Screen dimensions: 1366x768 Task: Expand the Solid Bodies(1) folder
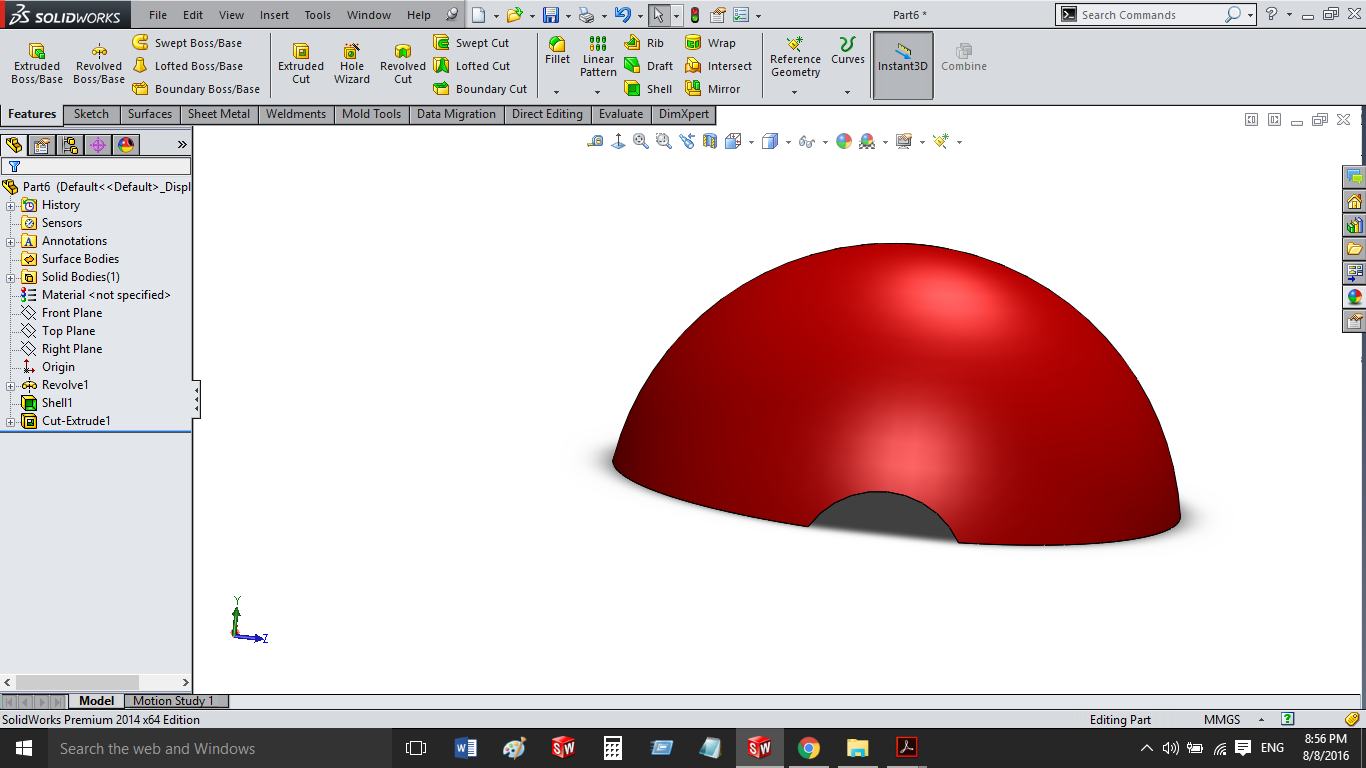point(11,277)
